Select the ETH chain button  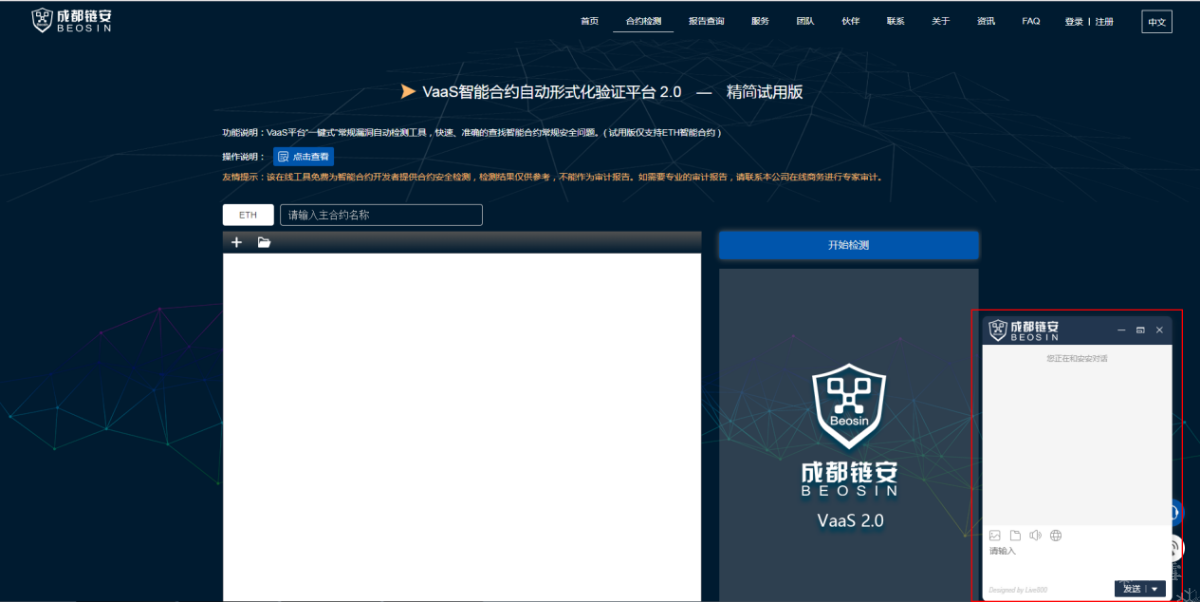pyautogui.click(x=248, y=215)
